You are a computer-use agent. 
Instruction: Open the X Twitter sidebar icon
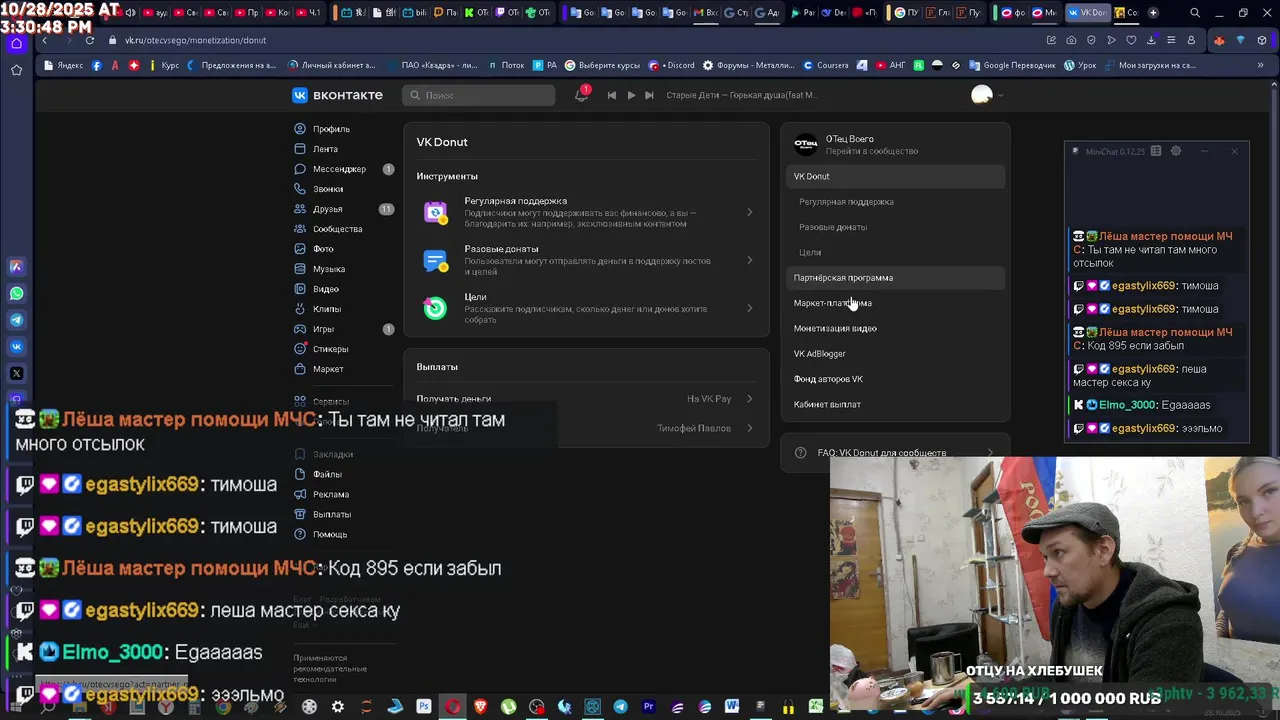tap(16, 373)
